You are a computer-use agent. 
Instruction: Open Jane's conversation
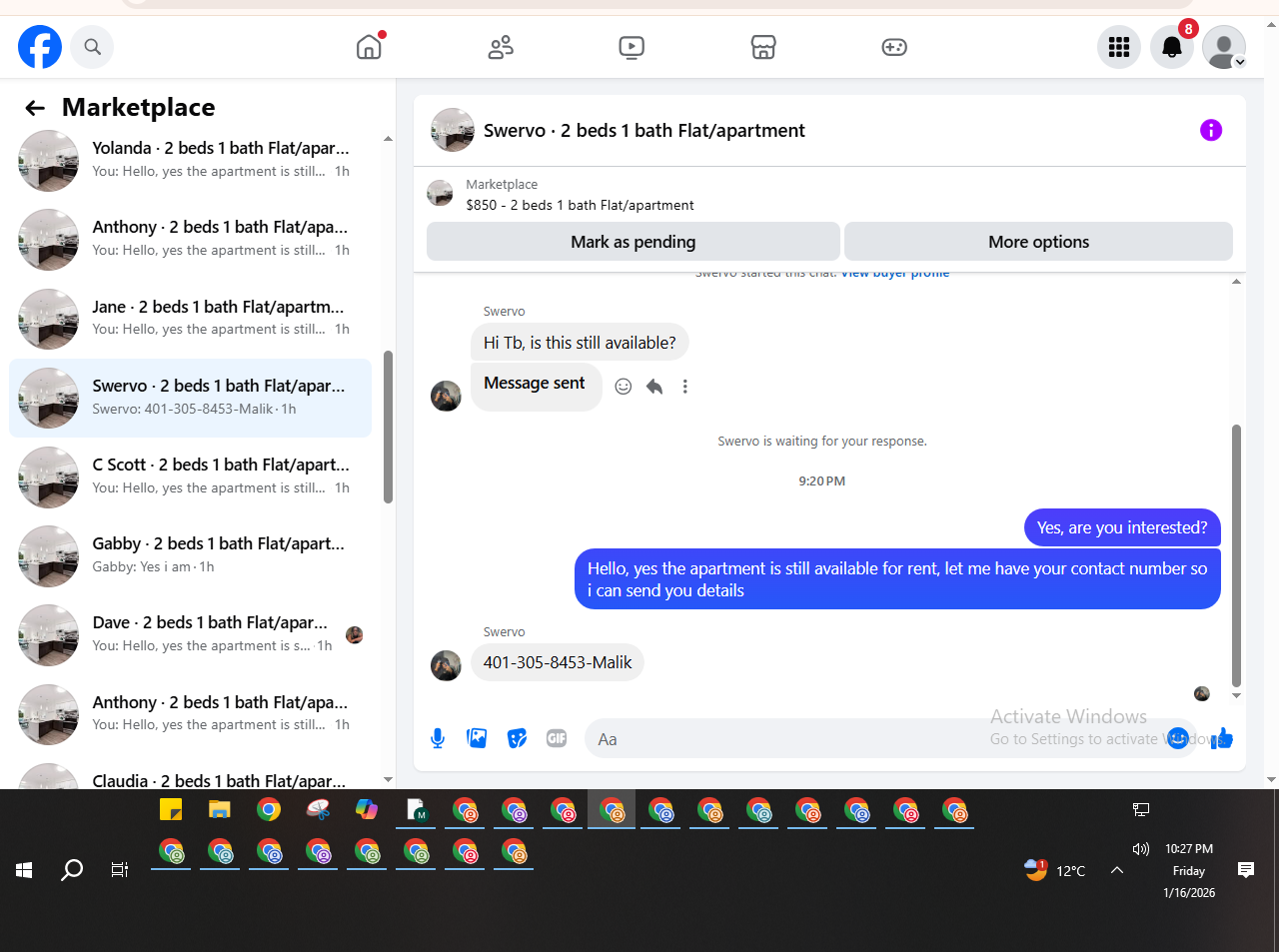190,319
